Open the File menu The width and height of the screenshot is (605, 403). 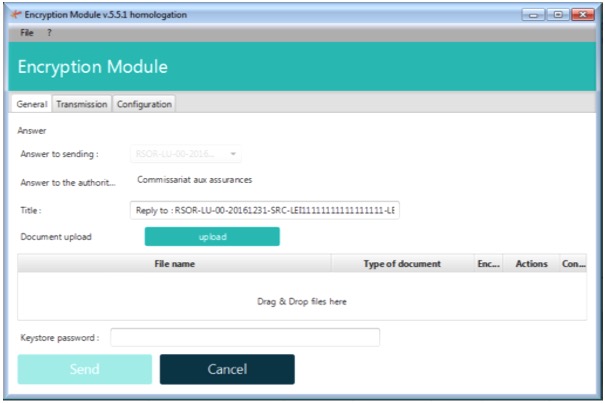(27, 33)
